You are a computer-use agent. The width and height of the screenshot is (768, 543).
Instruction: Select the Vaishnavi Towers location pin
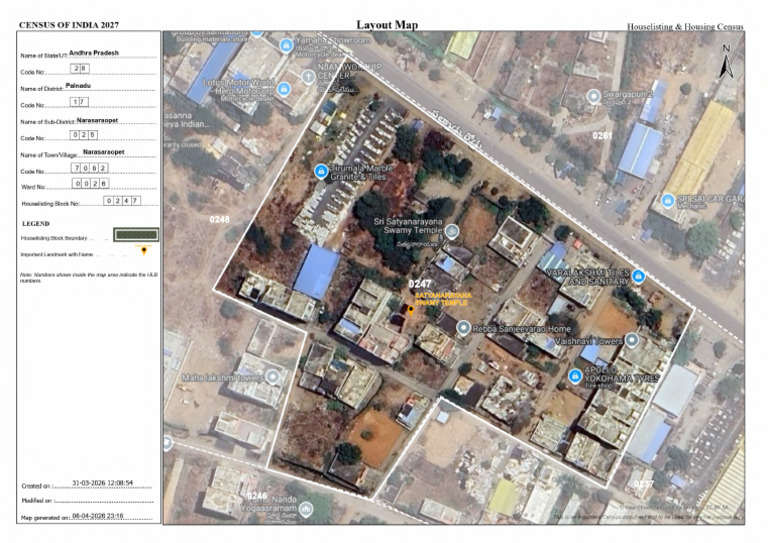tap(632, 339)
